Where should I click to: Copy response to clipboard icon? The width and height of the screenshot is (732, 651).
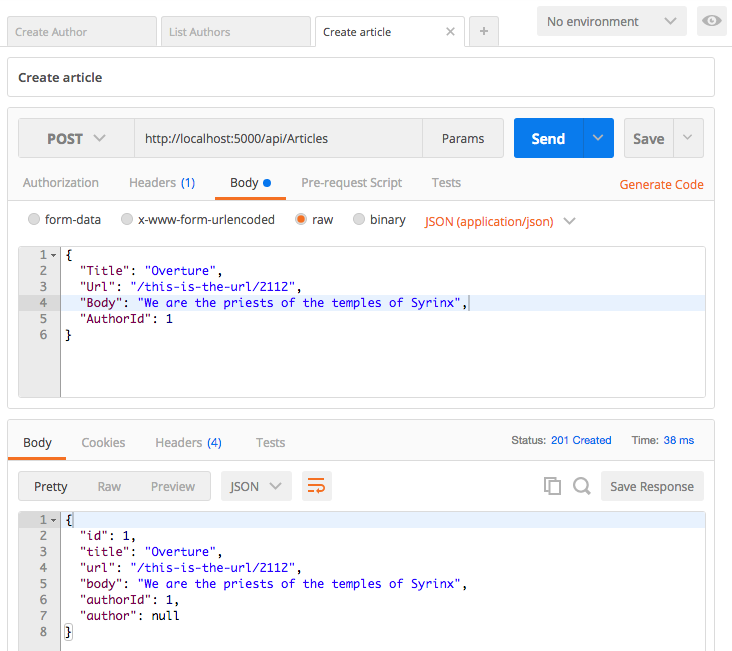(552, 486)
